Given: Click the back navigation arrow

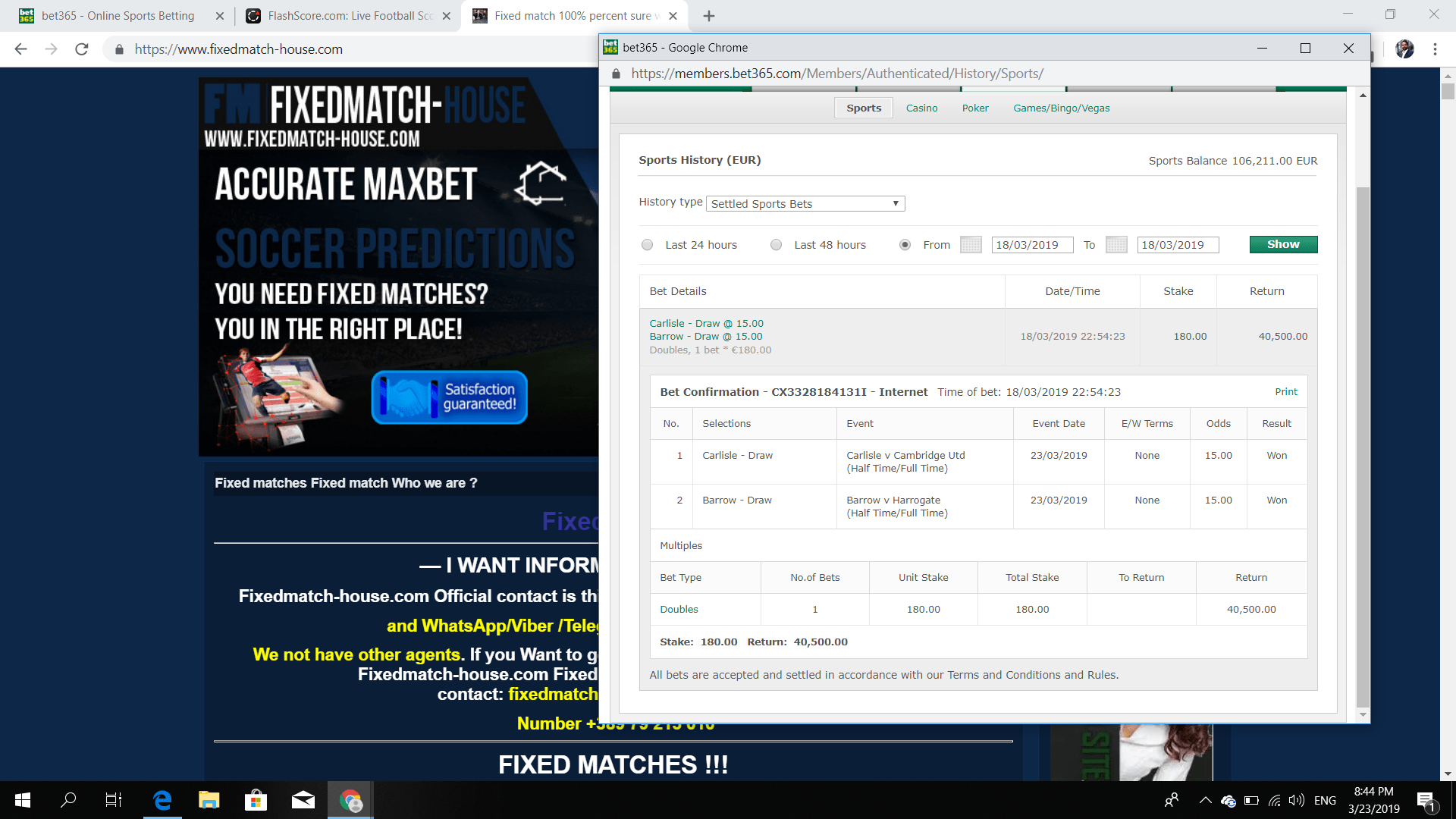Looking at the screenshot, I should tap(20, 49).
